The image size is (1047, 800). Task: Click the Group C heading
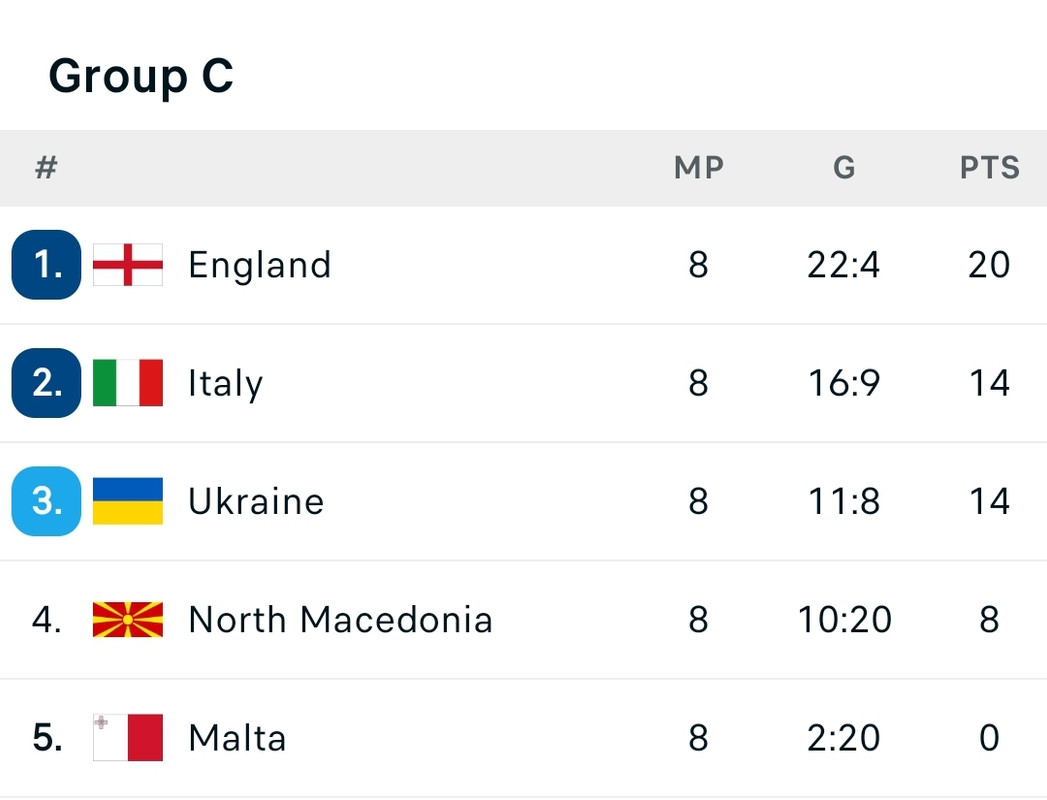(x=141, y=77)
